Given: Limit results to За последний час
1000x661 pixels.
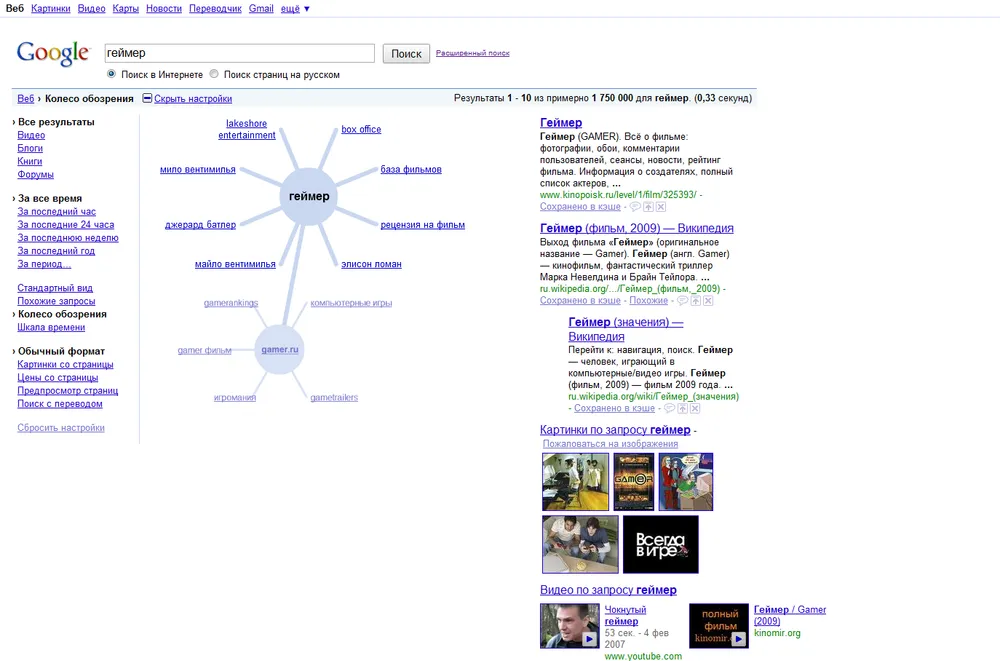Looking at the screenshot, I should (57, 212).
